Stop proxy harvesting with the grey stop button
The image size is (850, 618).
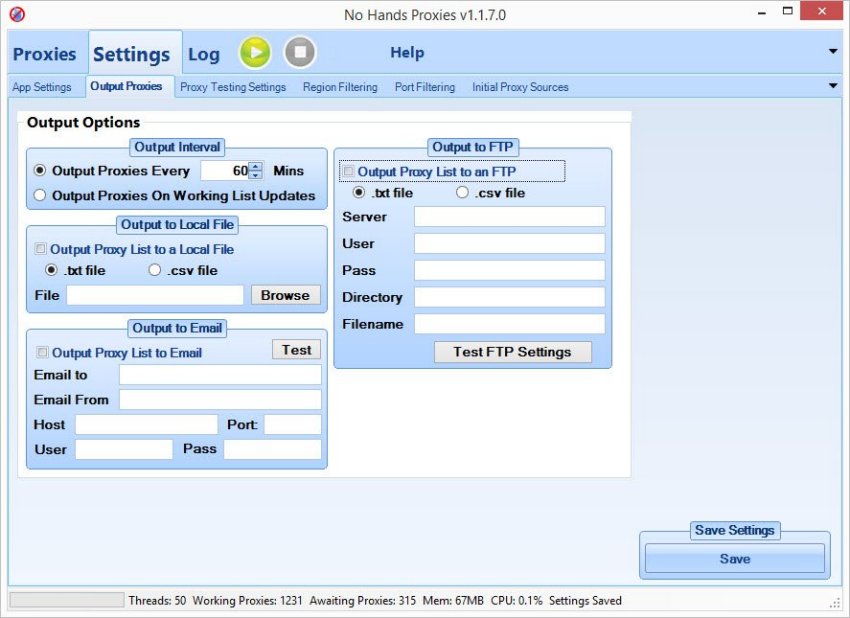coord(300,53)
